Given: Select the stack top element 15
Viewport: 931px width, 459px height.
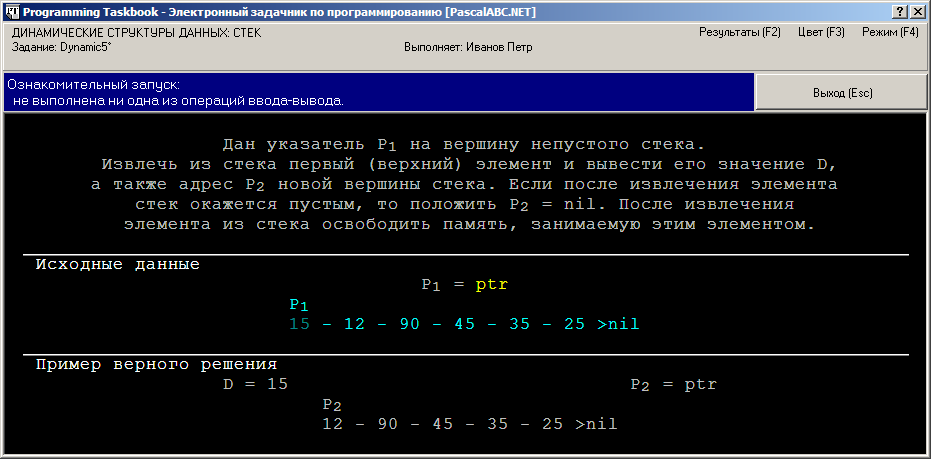Looking at the screenshot, I should pyautogui.click(x=300, y=324).
